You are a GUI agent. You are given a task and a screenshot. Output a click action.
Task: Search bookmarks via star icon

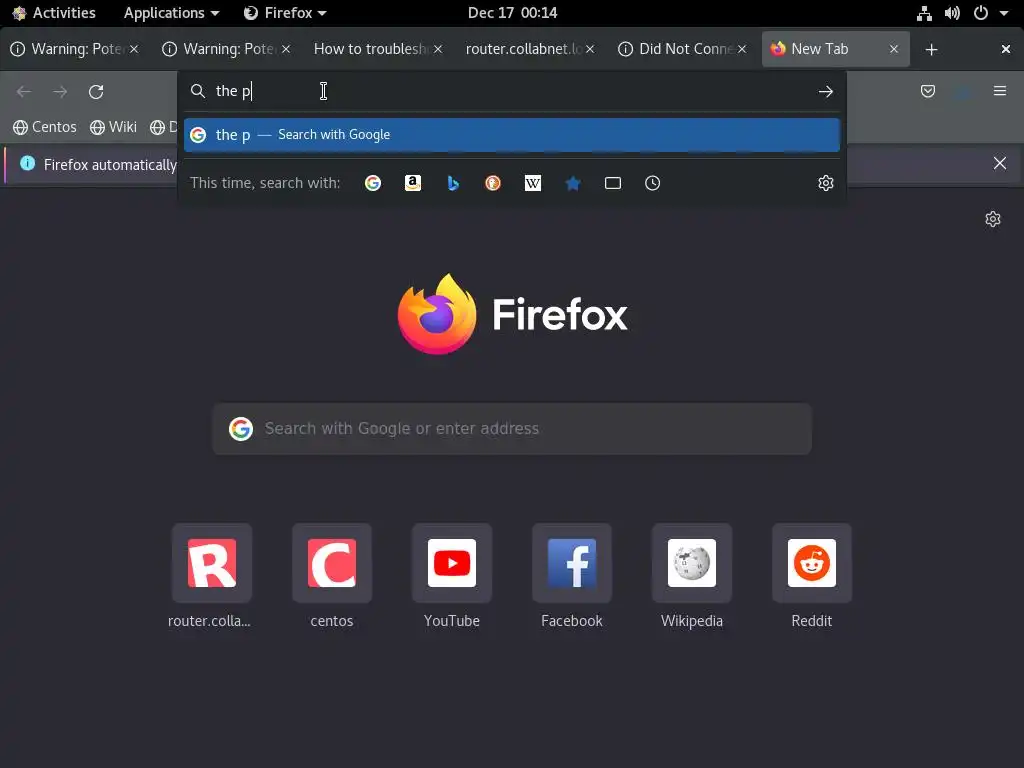pos(573,183)
